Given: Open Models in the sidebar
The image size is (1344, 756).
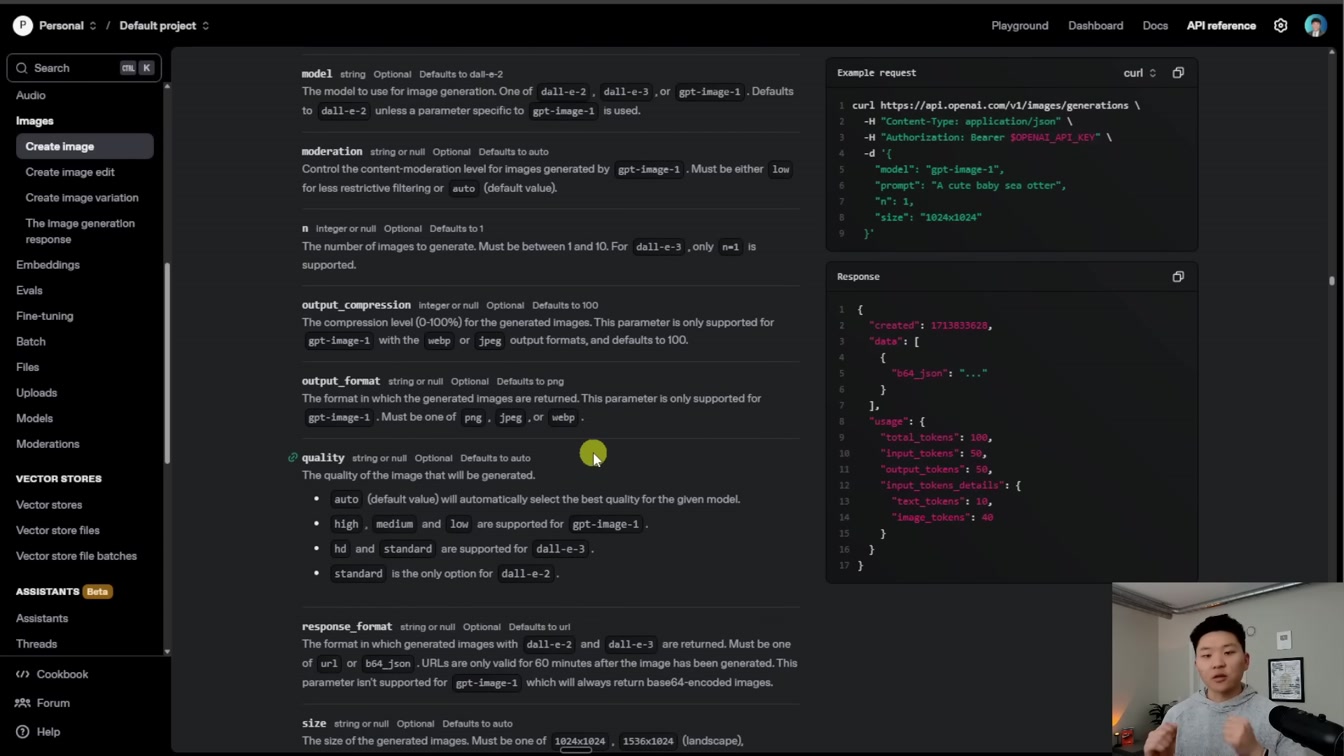Looking at the screenshot, I should point(35,419).
